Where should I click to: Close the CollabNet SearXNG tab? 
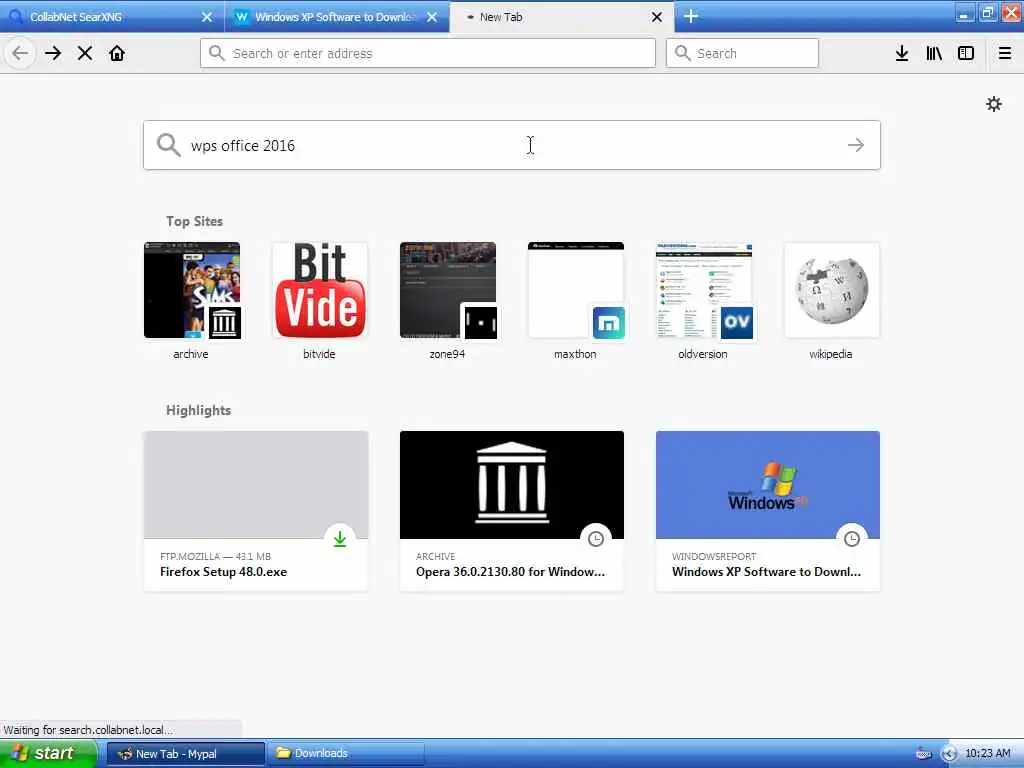pos(206,17)
